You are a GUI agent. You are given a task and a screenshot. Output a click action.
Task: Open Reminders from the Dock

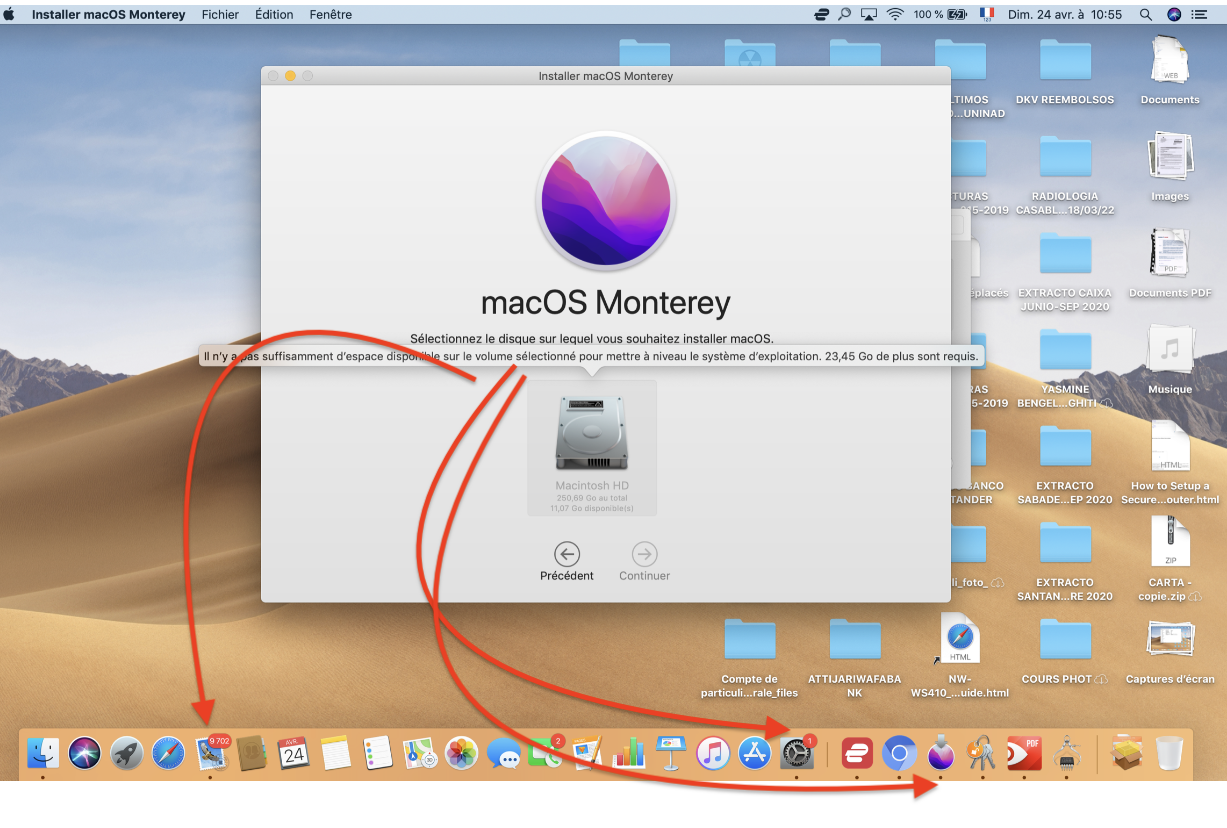click(377, 753)
